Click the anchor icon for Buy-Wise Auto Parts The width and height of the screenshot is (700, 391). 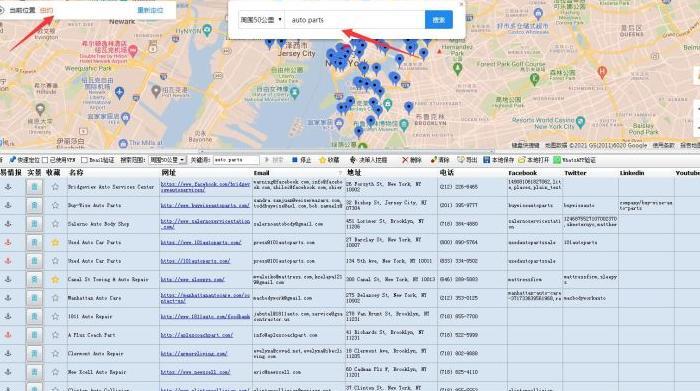[8, 205]
